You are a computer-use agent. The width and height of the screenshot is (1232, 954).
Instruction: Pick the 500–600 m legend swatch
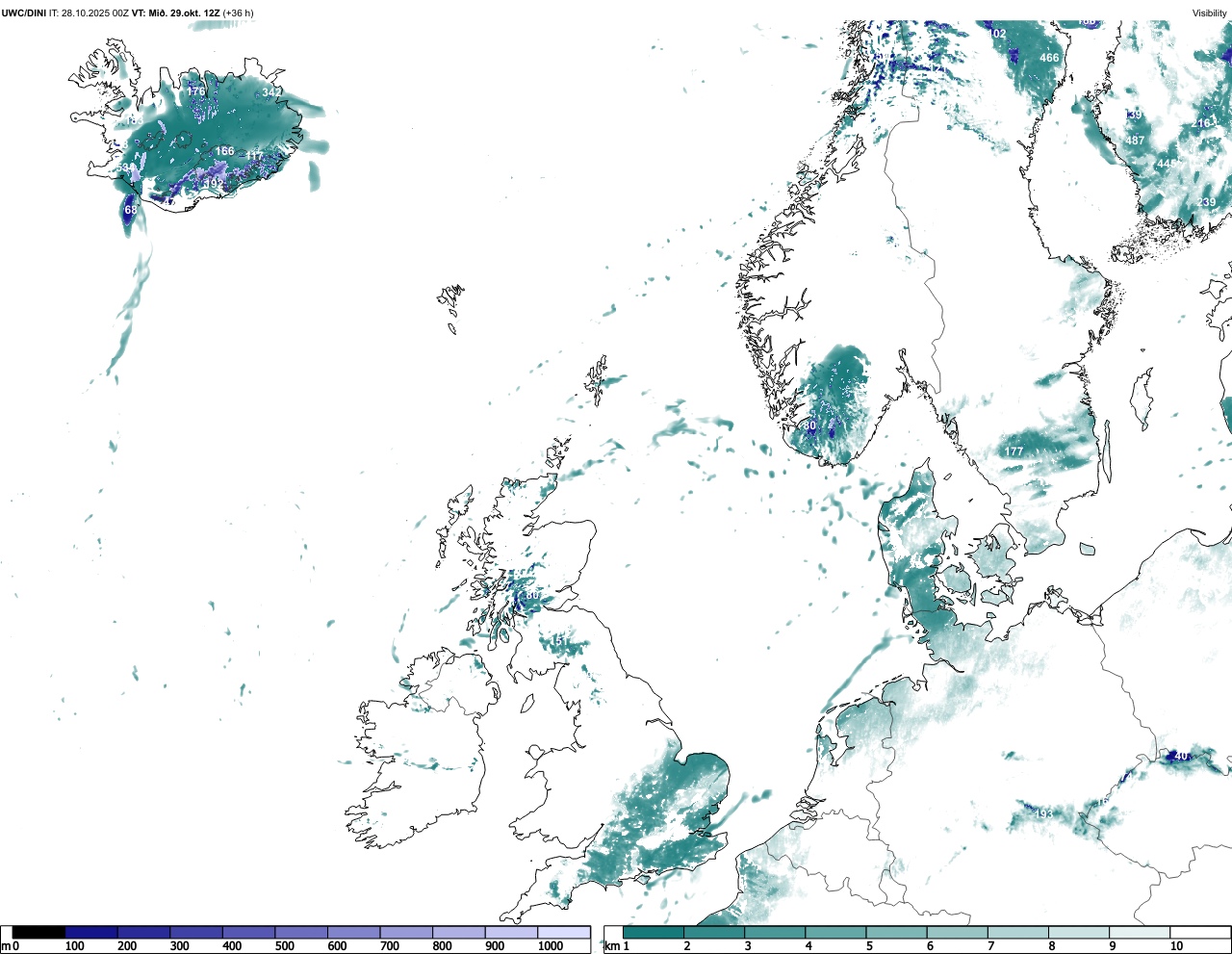pyautogui.click(x=301, y=932)
